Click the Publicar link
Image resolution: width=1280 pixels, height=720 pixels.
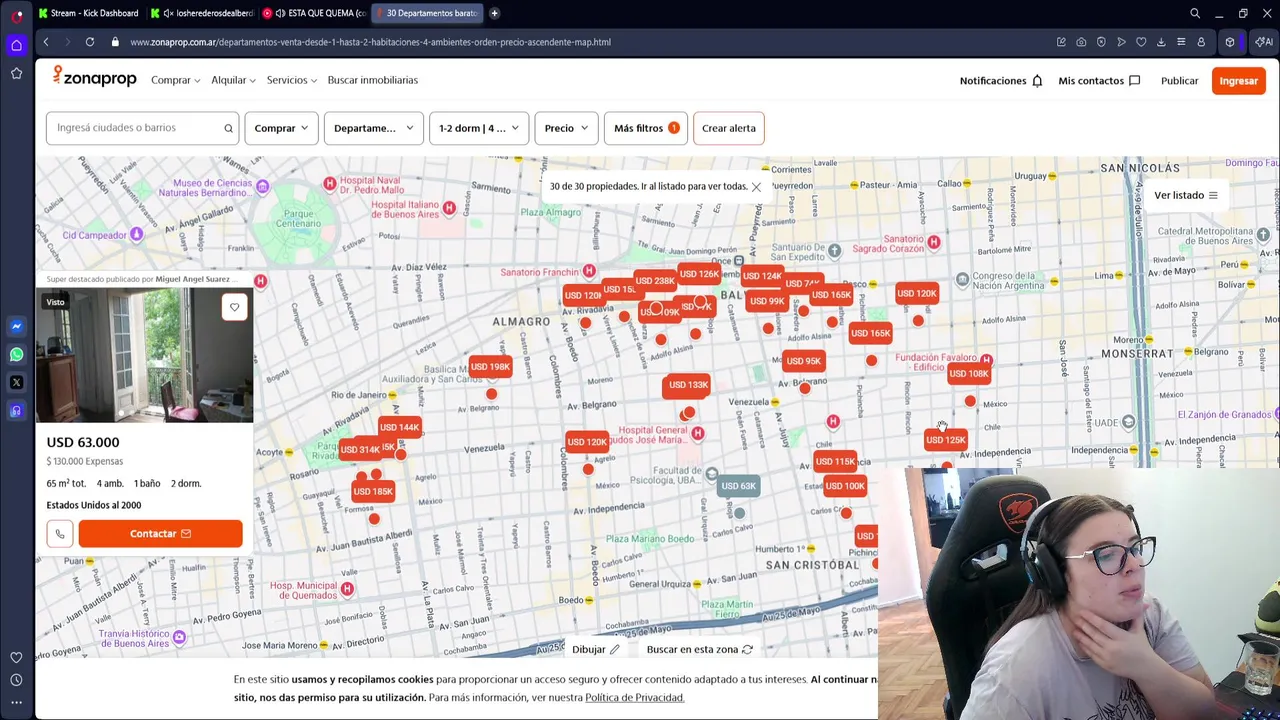tap(1179, 81)
